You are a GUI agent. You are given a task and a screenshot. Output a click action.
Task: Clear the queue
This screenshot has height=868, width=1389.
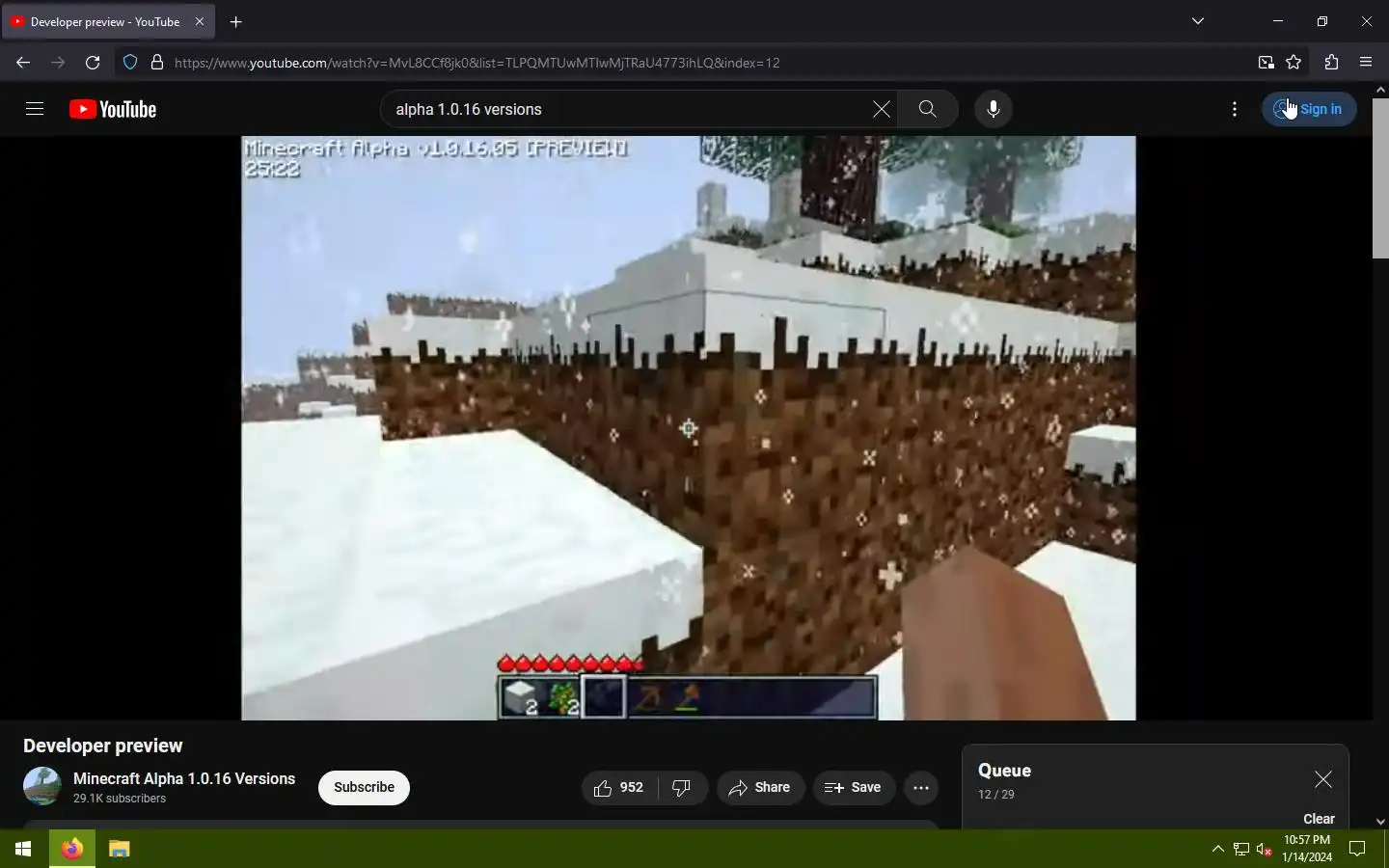pos(1319,819)
